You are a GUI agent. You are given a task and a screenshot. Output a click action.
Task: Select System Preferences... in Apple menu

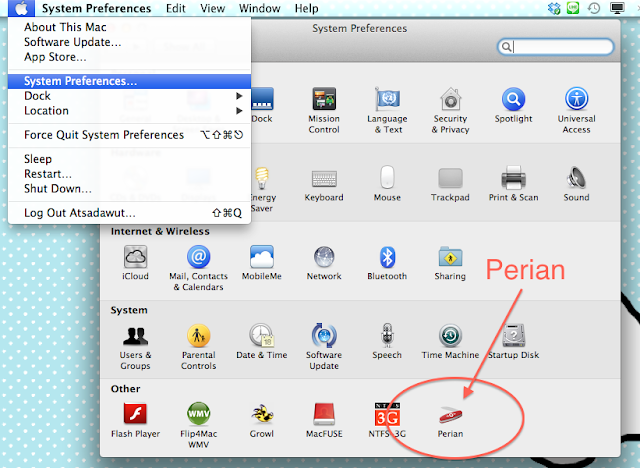pos(129,81)
